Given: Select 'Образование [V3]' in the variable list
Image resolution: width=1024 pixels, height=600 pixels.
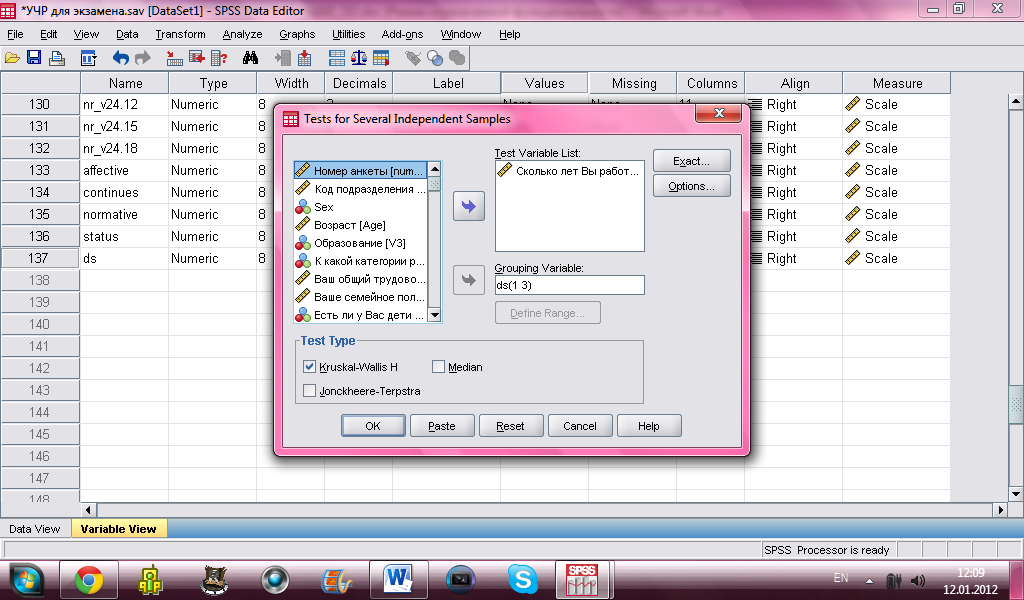Looking at the screenshot, I should tap(361, 243).
